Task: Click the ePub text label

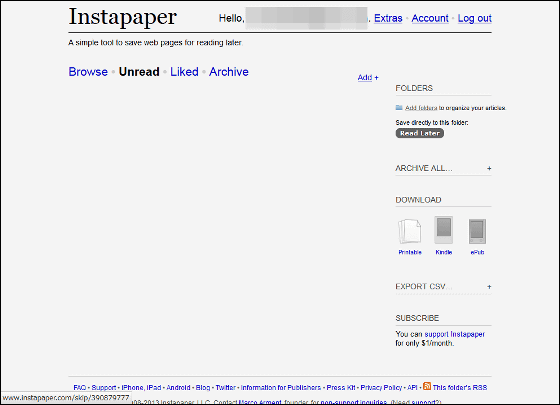Action: 477,252
